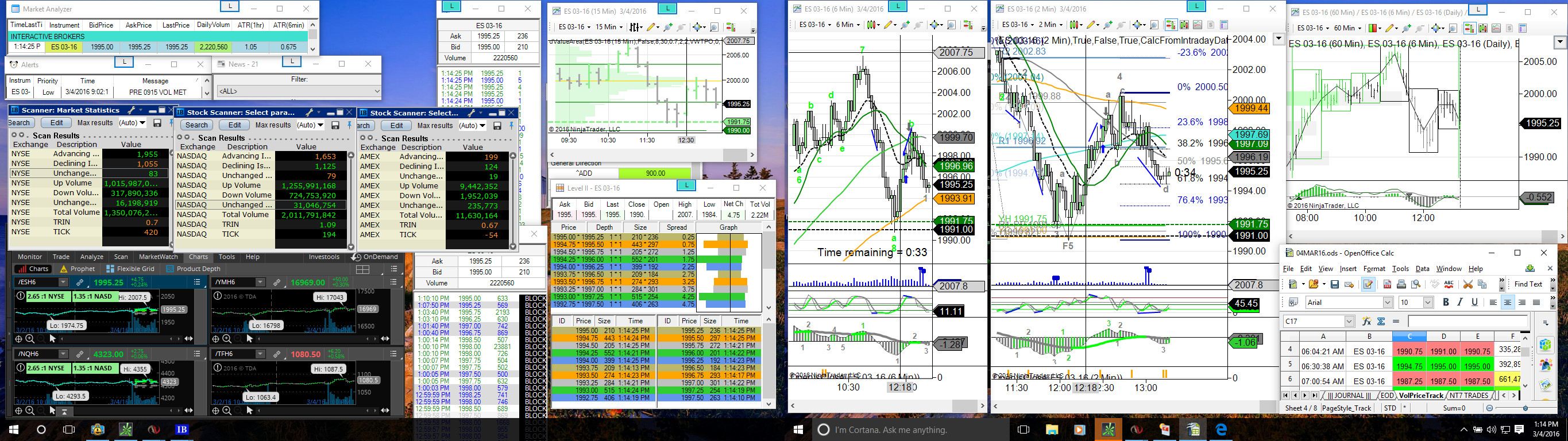Toggle Underline formatting in Calc
1568x441 pixels.
pyautogui.click(x=1474, y=302)
